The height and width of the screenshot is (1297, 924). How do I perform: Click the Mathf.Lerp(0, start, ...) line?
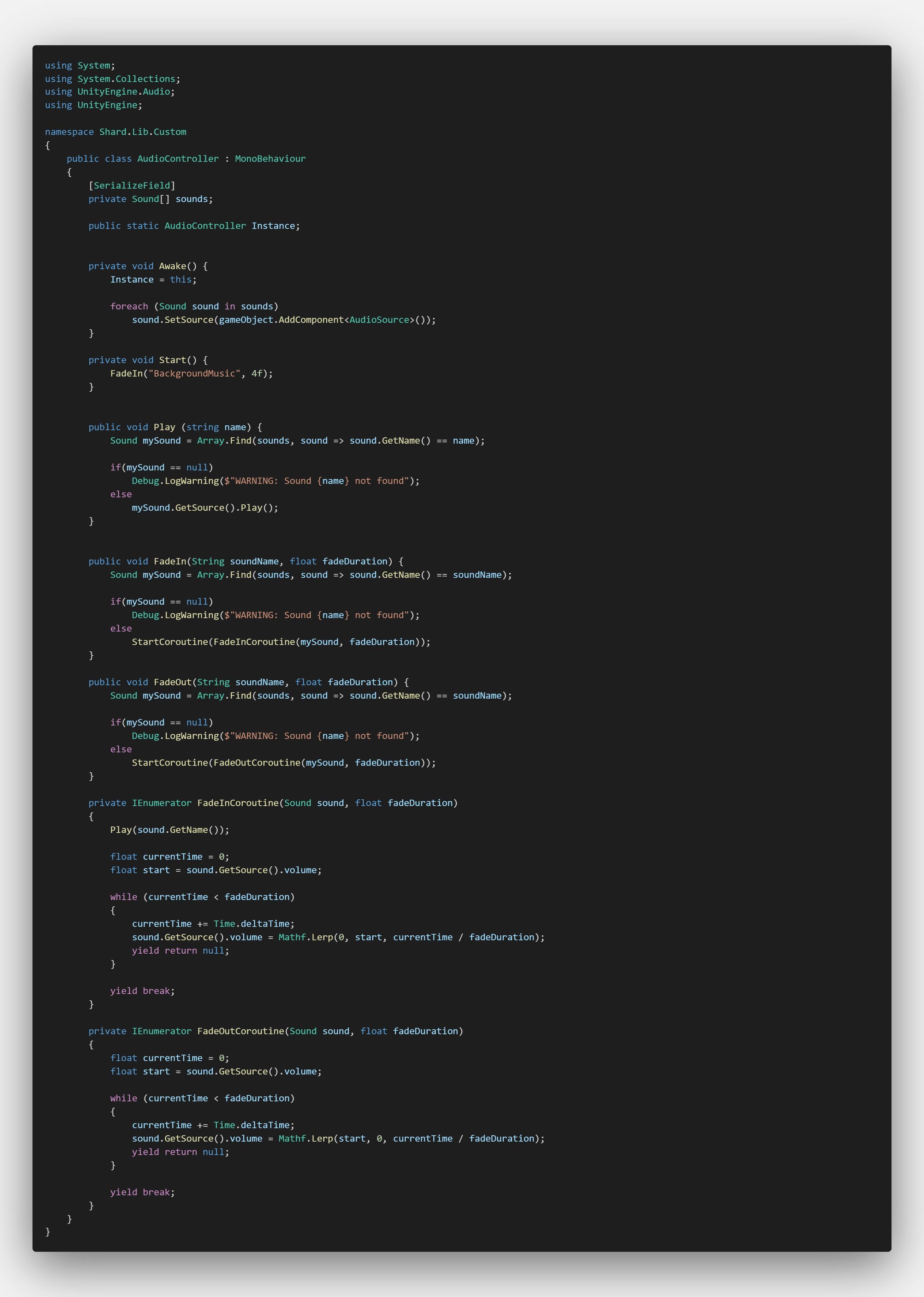[338, 937]
